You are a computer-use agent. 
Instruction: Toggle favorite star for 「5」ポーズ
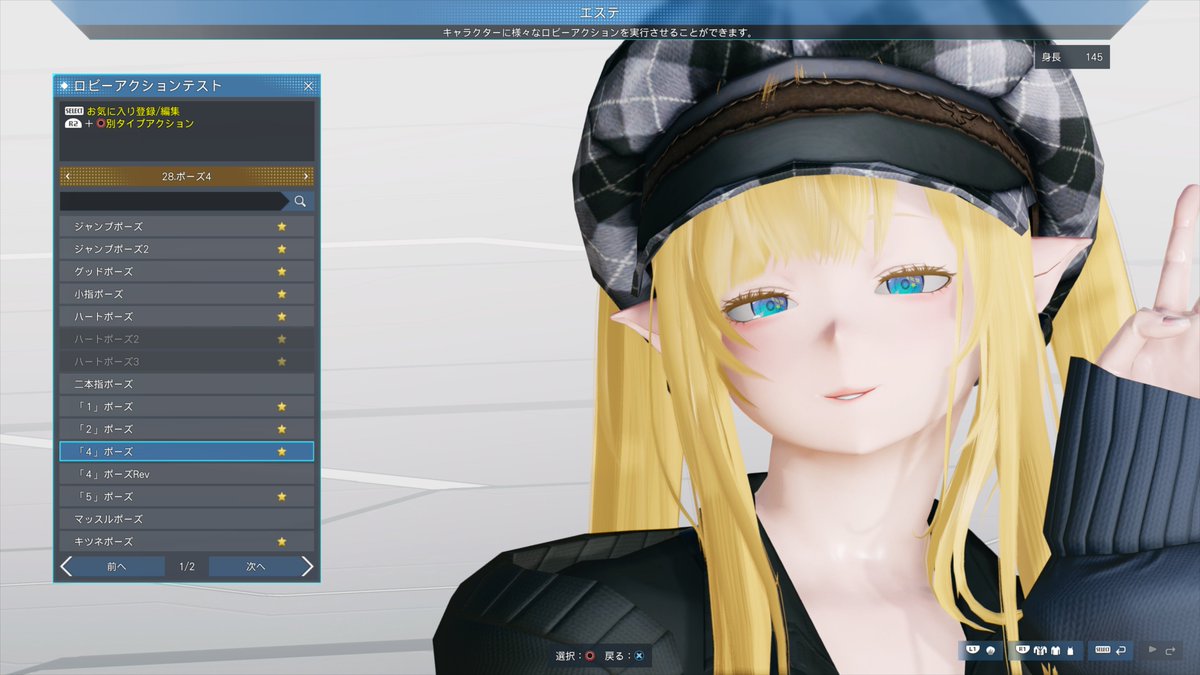pos(282,497)
